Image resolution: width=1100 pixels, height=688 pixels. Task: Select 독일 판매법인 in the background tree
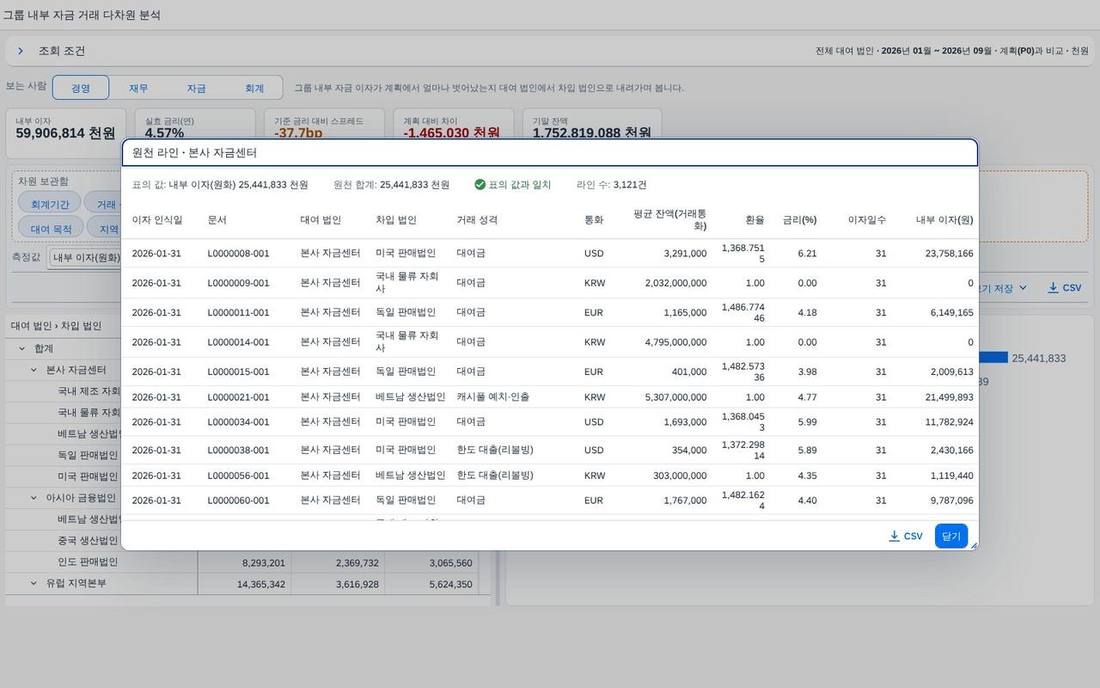click(88, 455)
